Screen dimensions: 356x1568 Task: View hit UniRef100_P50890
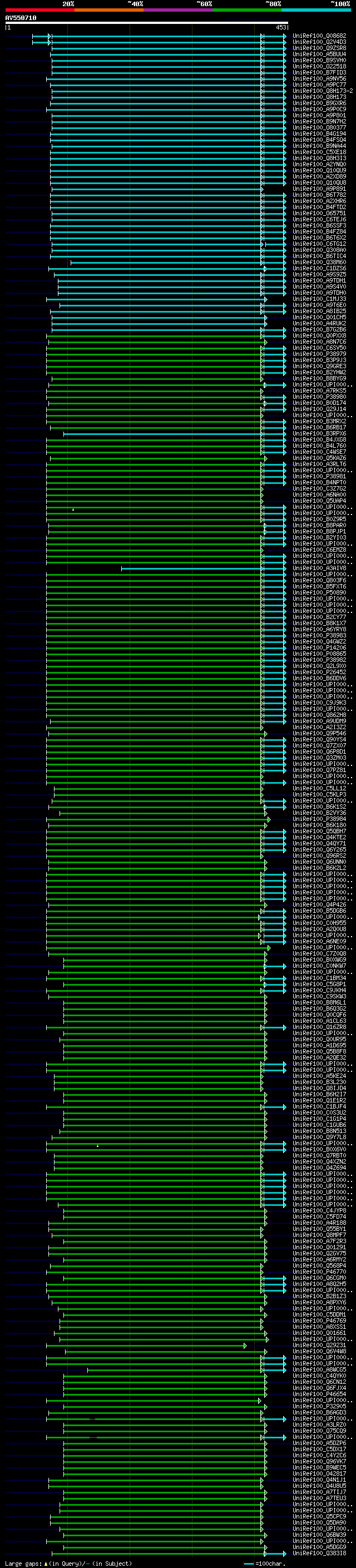coord(319,593)
